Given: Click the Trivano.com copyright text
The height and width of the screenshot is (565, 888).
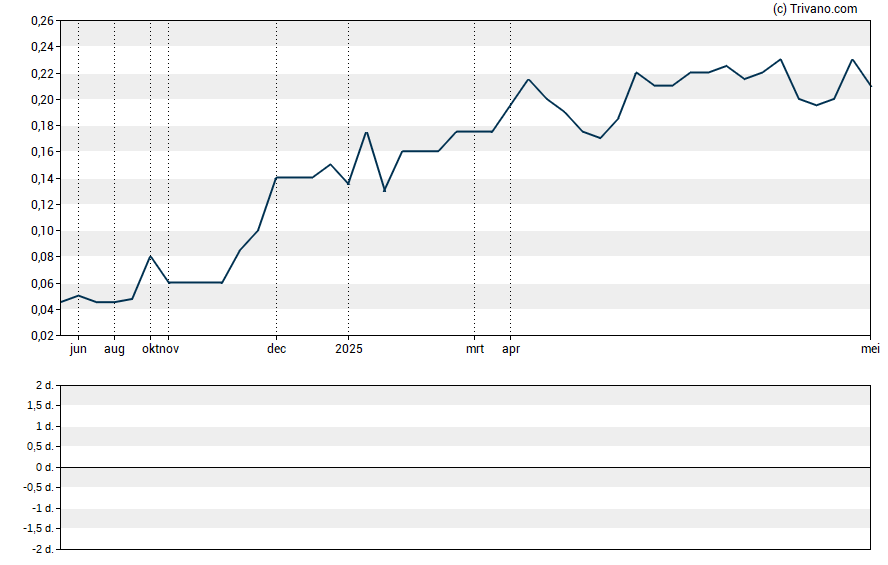Looking at the screenshot, I should point(816,8).
